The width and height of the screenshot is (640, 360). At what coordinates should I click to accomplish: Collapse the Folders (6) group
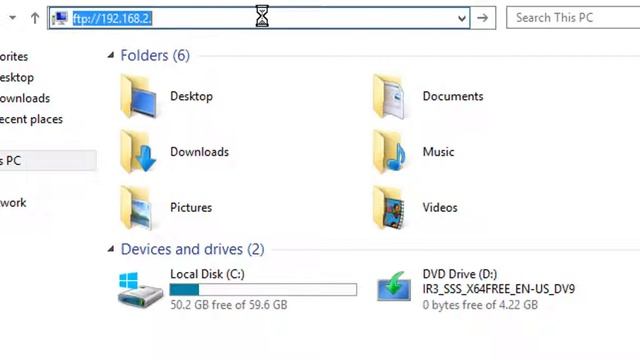point(111,55)
